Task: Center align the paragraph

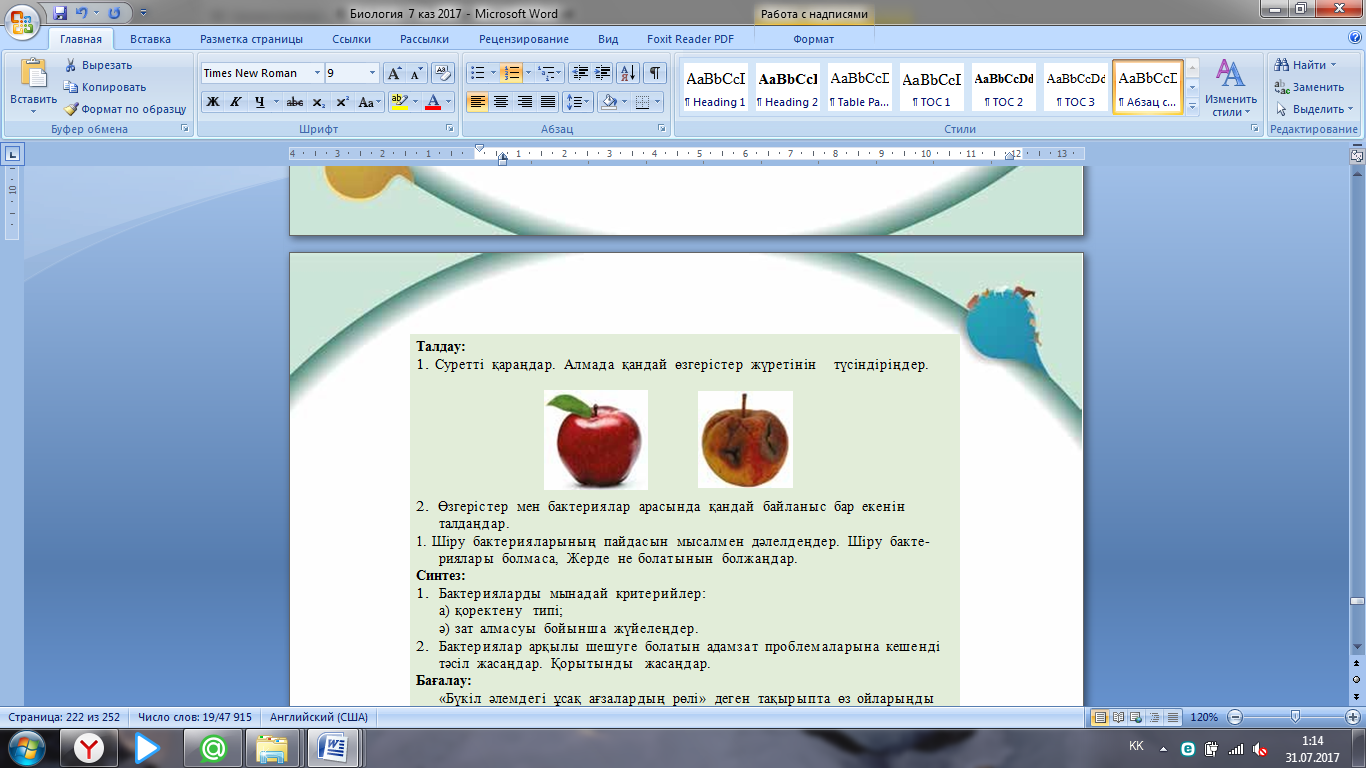Action: click(501, 102)
